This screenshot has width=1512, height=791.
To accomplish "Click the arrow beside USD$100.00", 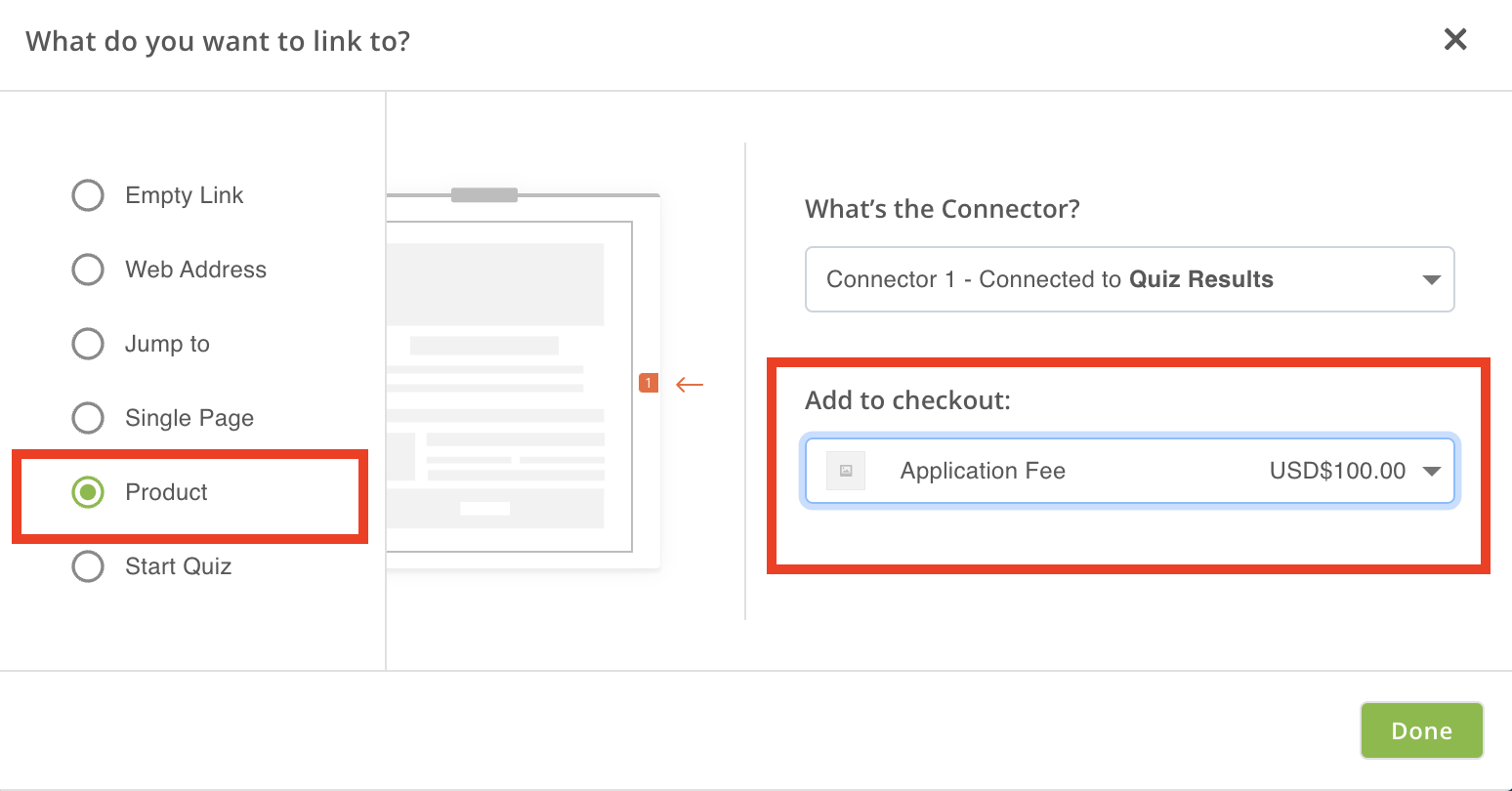I will (x=1432, y=472).
